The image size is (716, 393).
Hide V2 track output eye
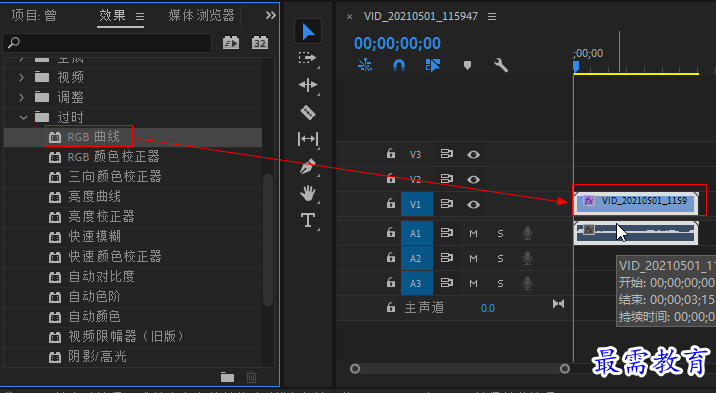coord(473,179)
